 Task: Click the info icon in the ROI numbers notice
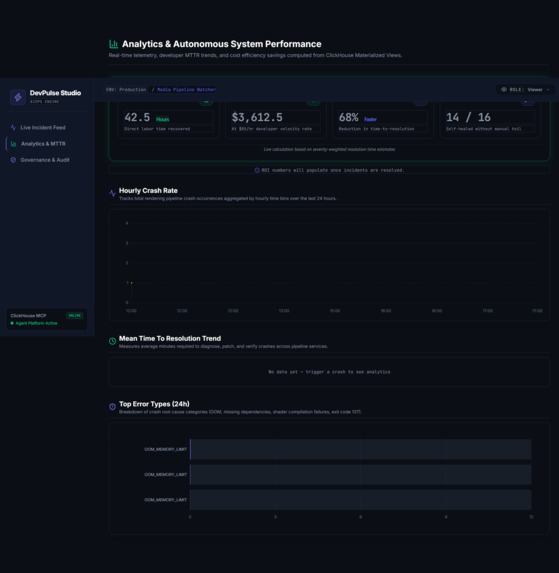point(257,170)
